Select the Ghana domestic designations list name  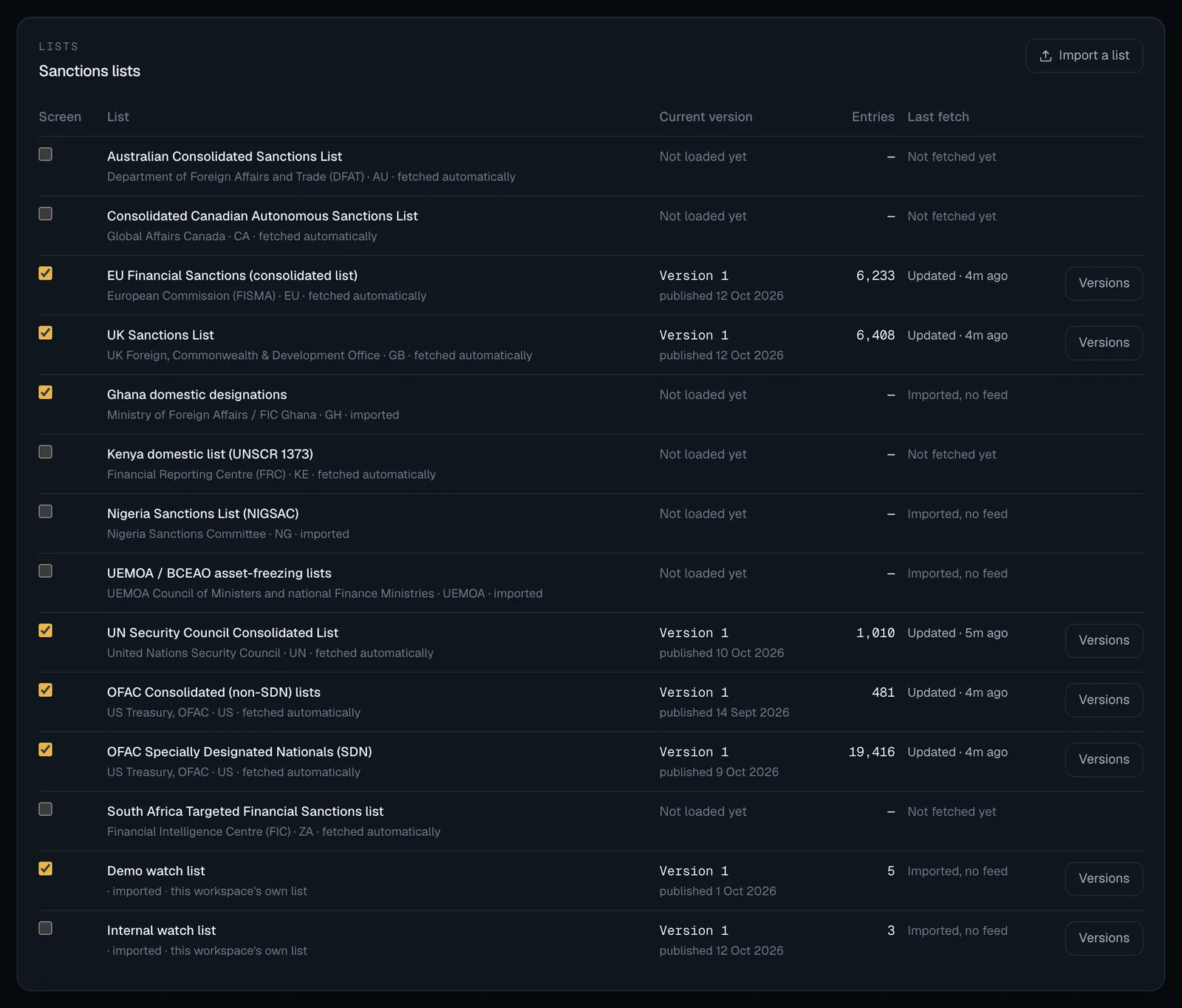tap(197, 395)
